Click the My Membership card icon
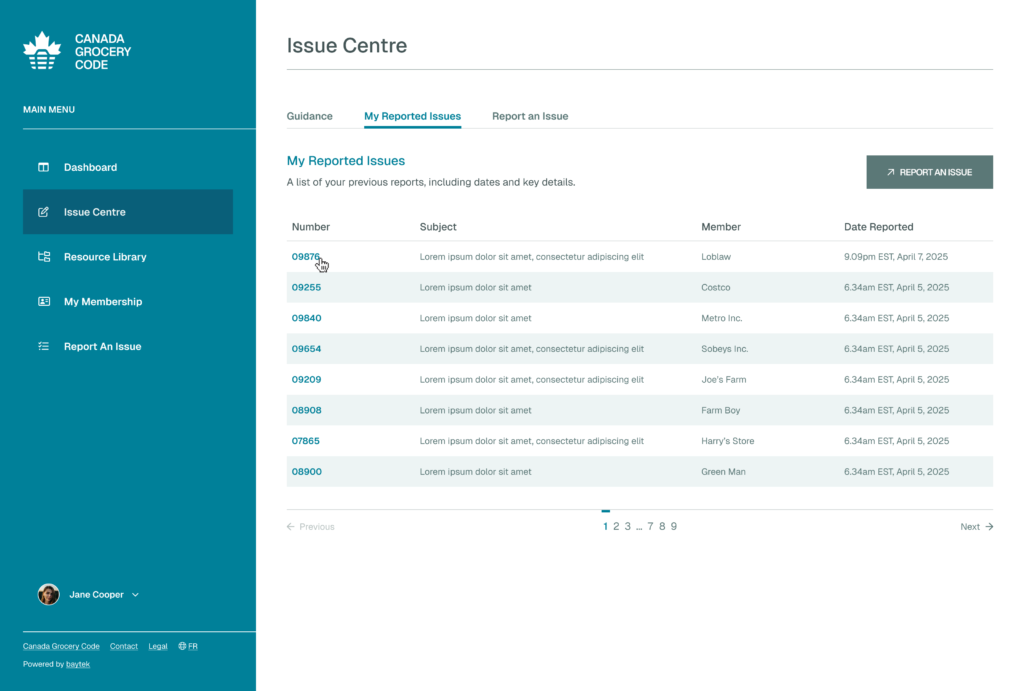1024x691 pixels. (x=44, y=302)
